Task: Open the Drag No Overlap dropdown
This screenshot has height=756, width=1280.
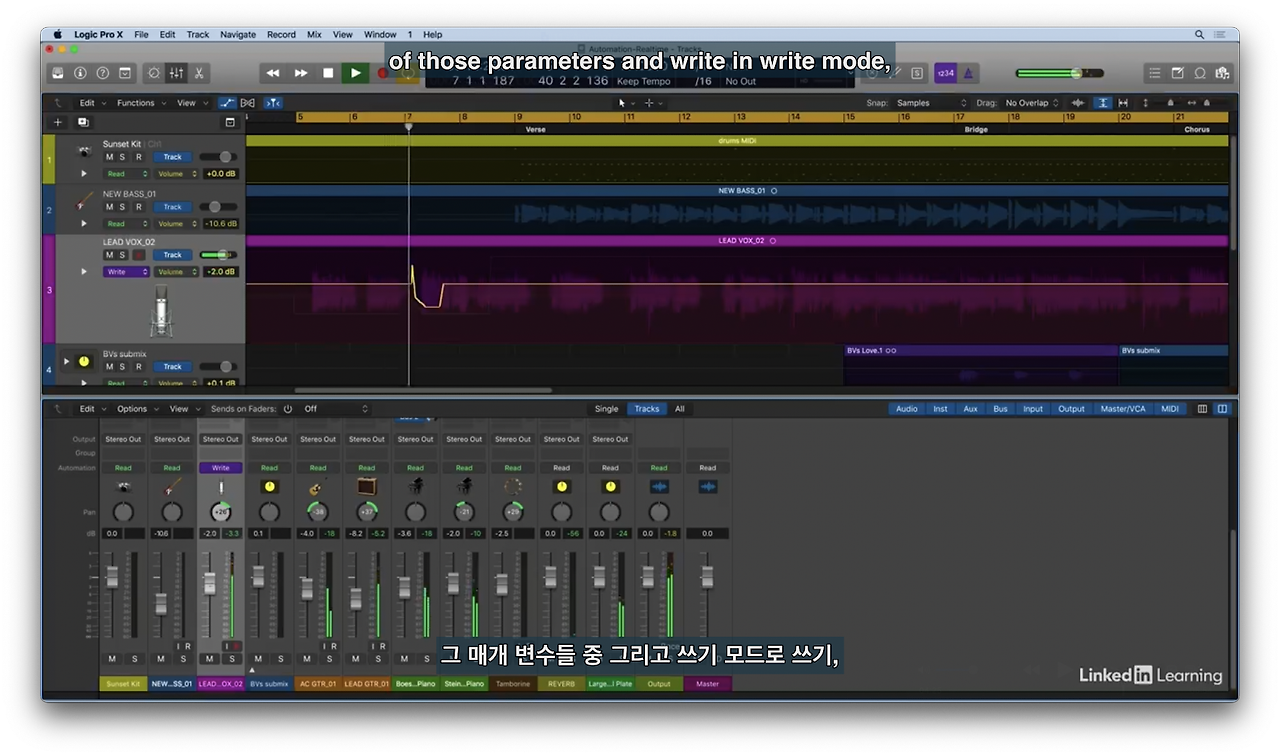Action: pos(1031,103)
